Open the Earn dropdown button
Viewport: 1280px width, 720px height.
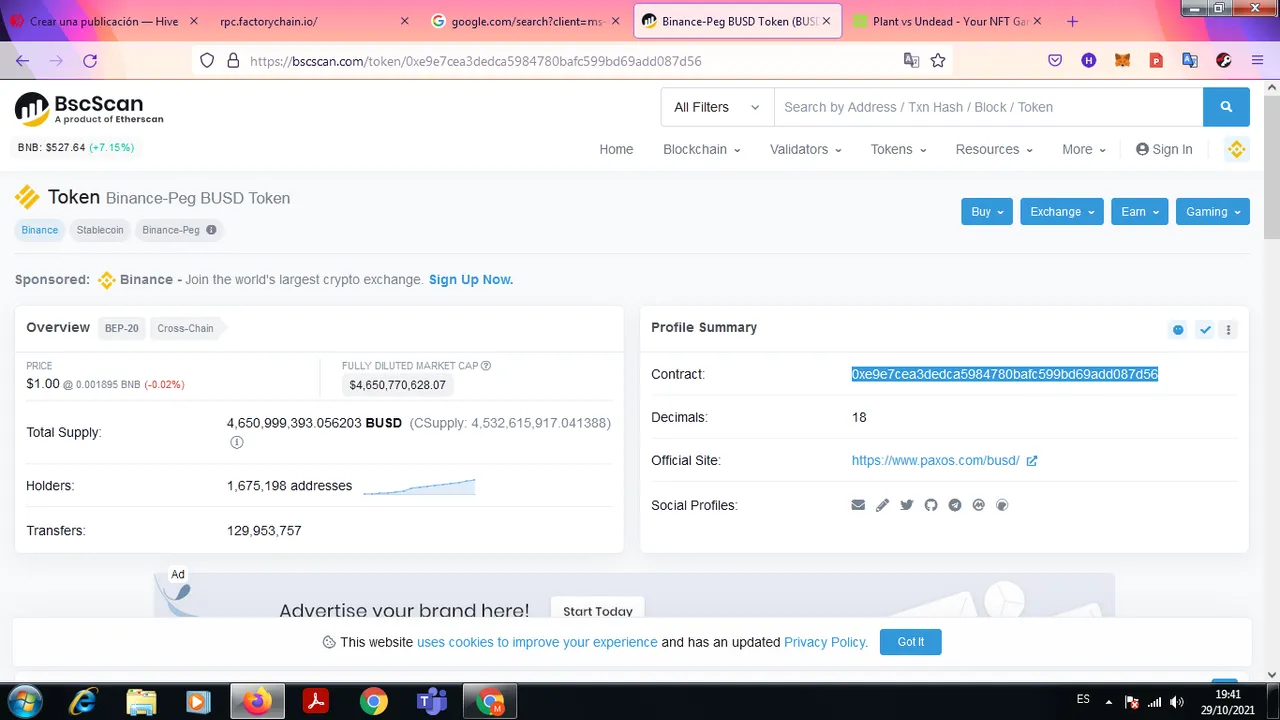[1139, 211]
